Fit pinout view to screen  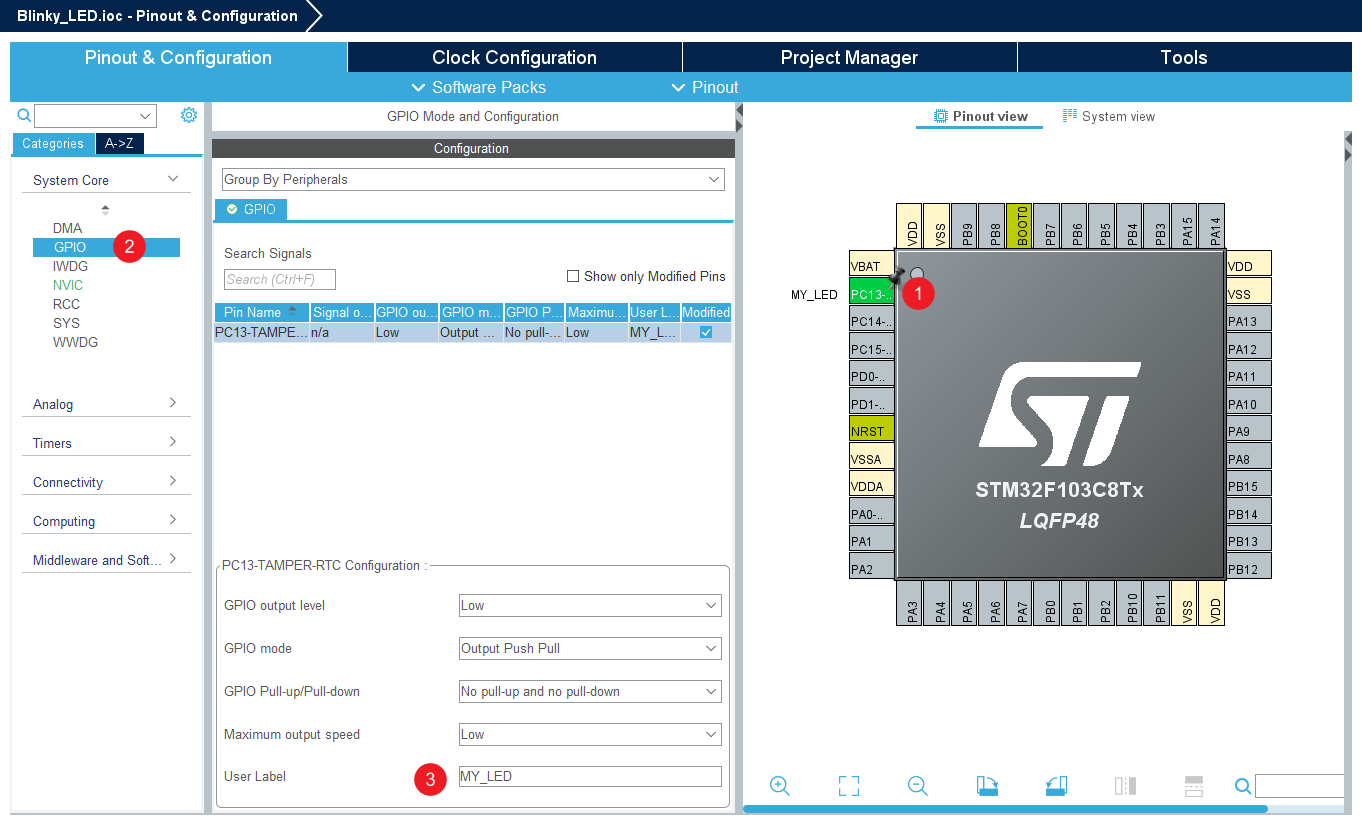coord(849,786)
